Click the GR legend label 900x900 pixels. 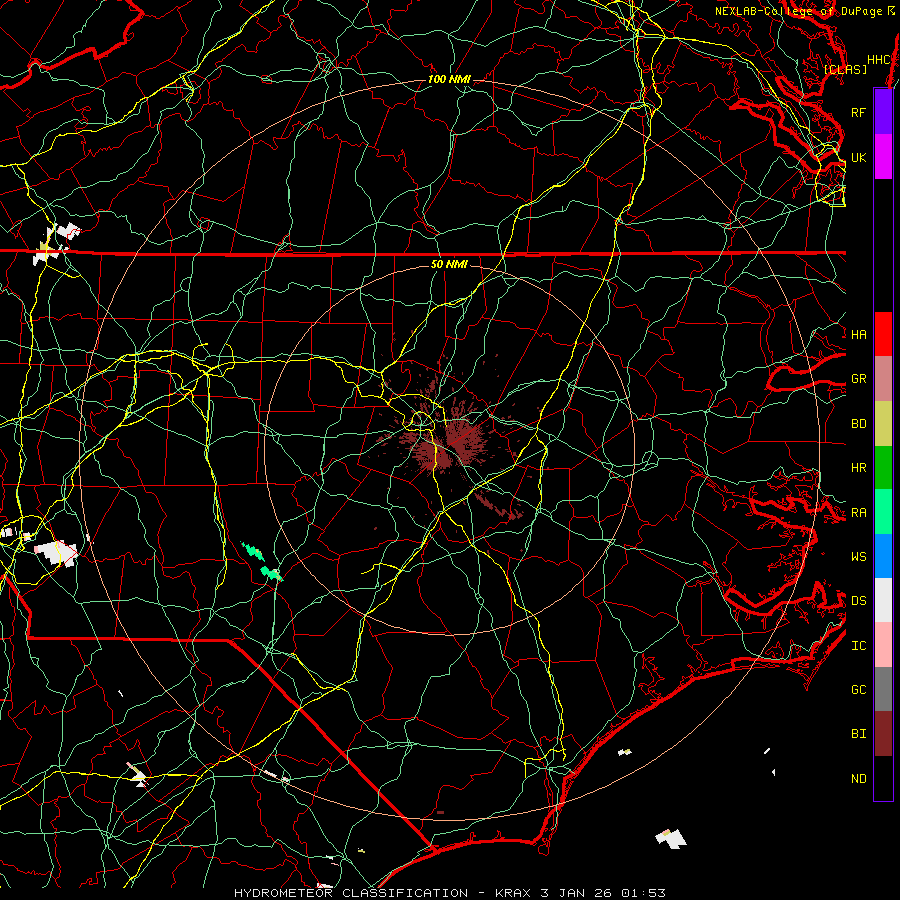[859, 379]
